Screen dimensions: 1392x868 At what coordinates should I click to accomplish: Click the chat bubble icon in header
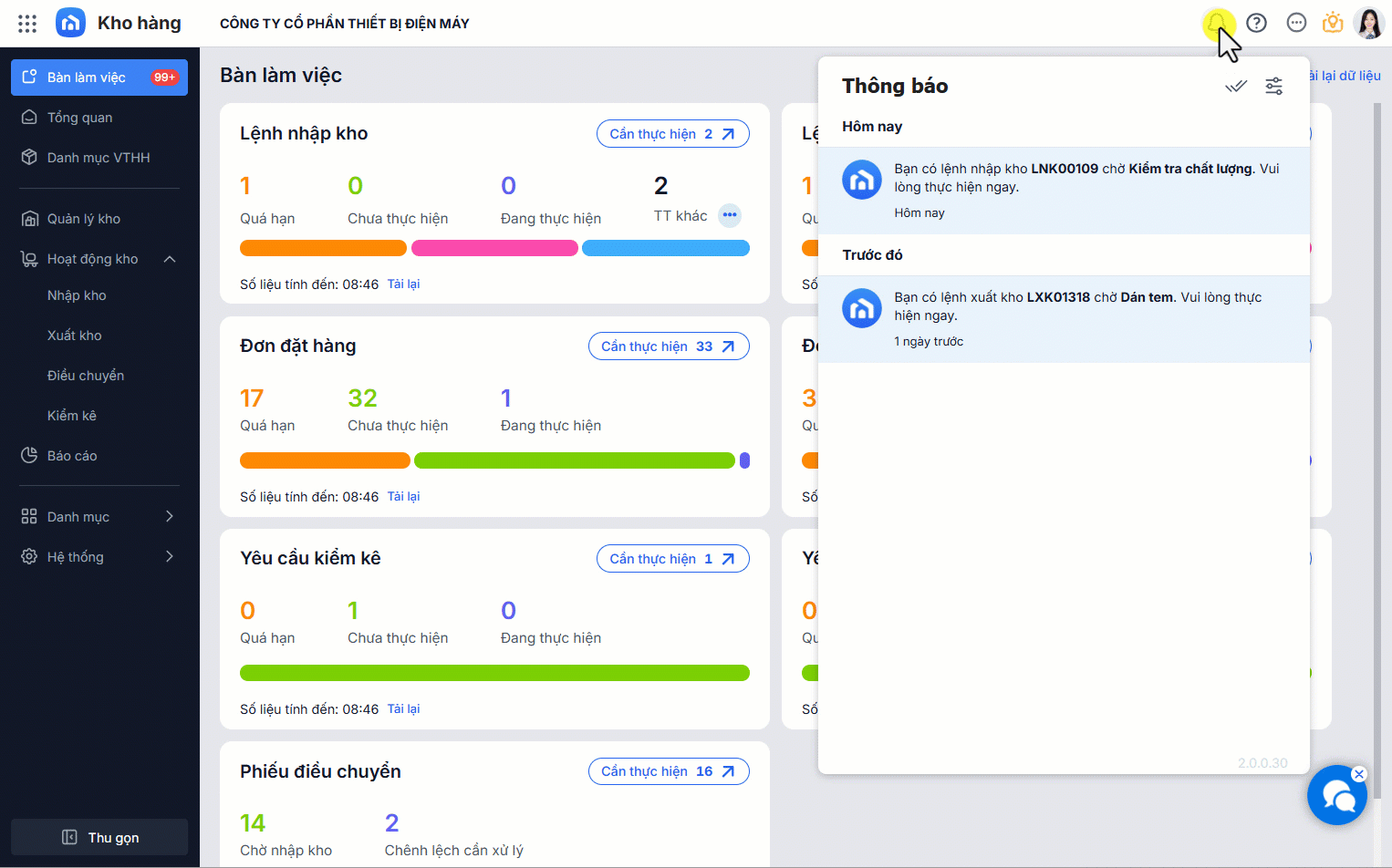click(x=1296, y=23)
